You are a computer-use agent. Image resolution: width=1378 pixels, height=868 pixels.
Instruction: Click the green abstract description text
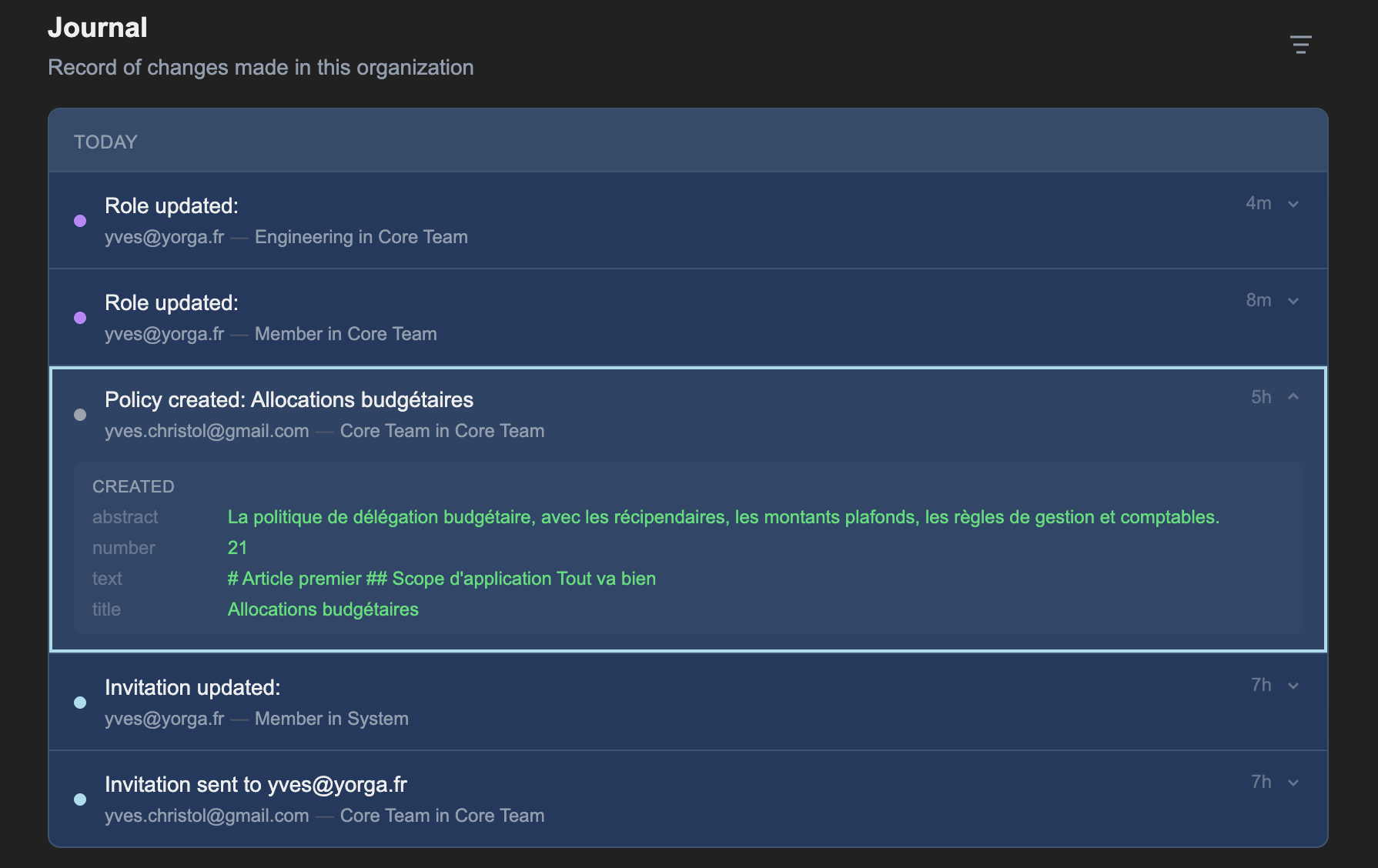[x=723, y=517]
